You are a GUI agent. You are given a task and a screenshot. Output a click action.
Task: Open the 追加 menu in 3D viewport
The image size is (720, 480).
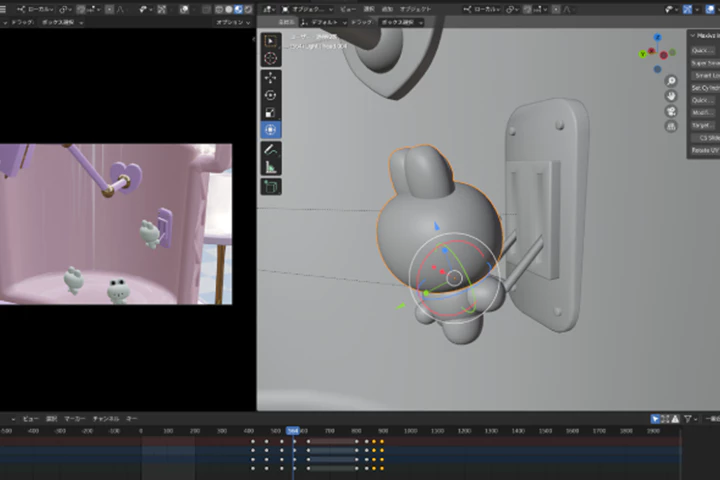coord(387,9)
